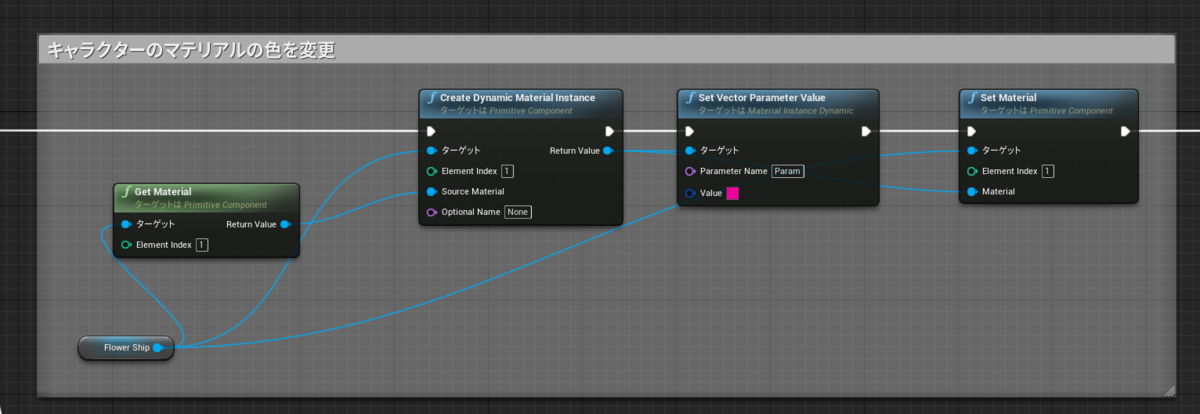Click Set Vector Parameter Value exec output pin
Viewport: 1200px width, 414px height.
[x=867, y=131]
